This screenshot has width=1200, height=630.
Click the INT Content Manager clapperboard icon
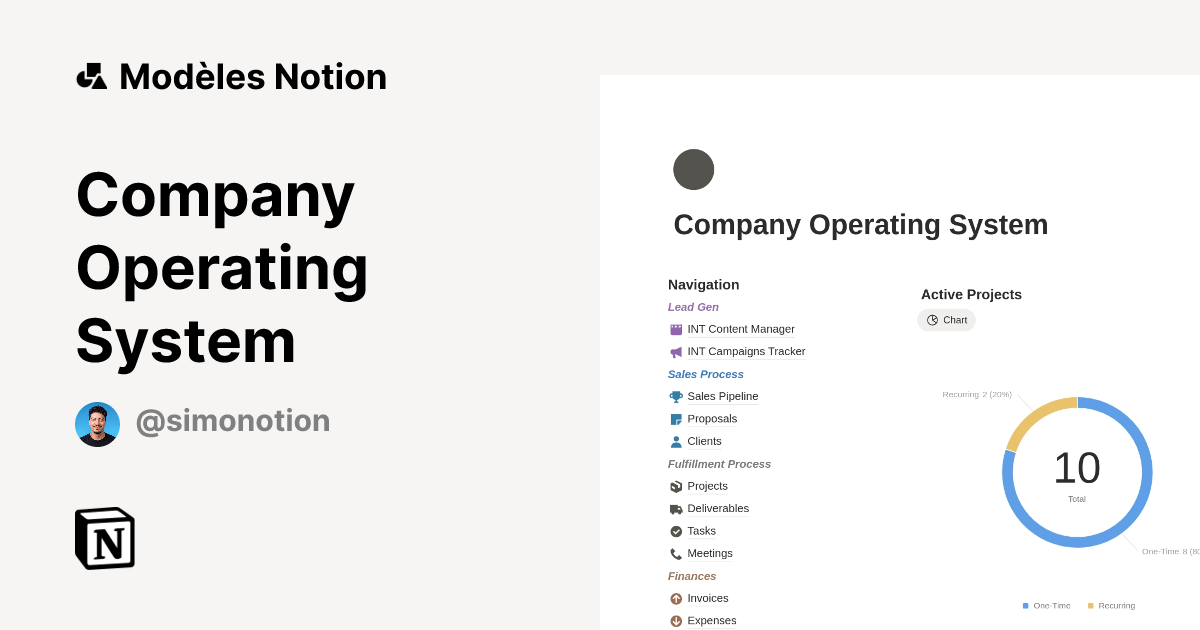(676, 329)
